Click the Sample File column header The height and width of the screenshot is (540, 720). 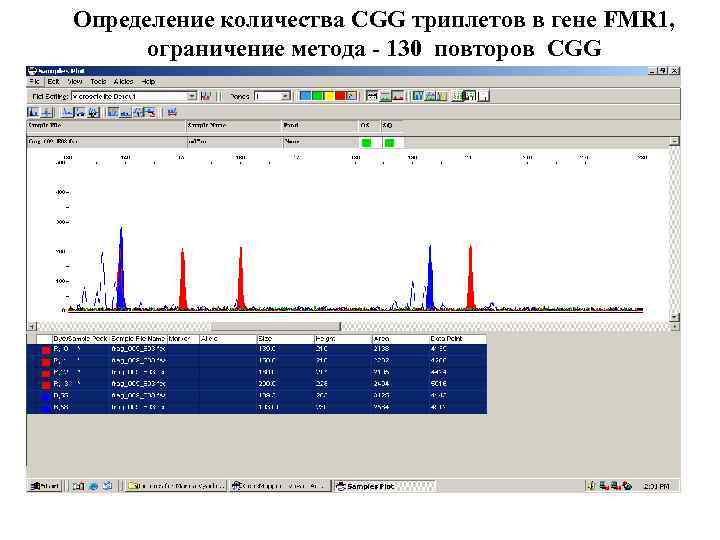tap(106, 125)
